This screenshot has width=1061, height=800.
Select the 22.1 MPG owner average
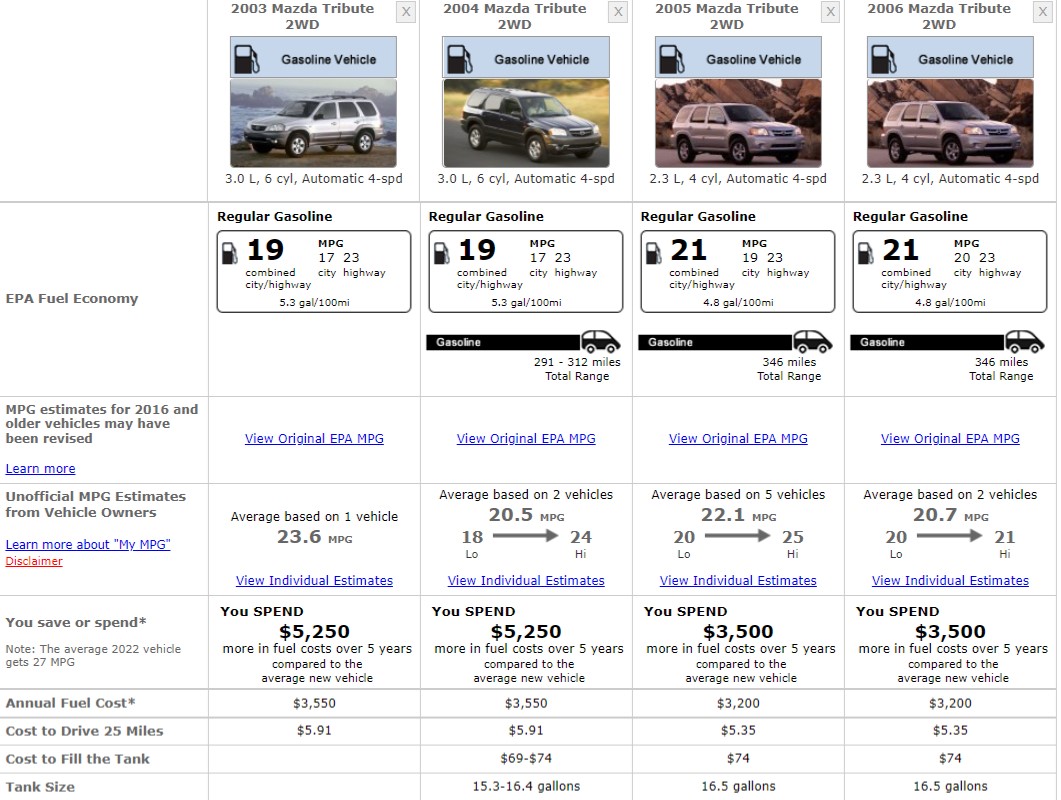[x=738, y=515]
